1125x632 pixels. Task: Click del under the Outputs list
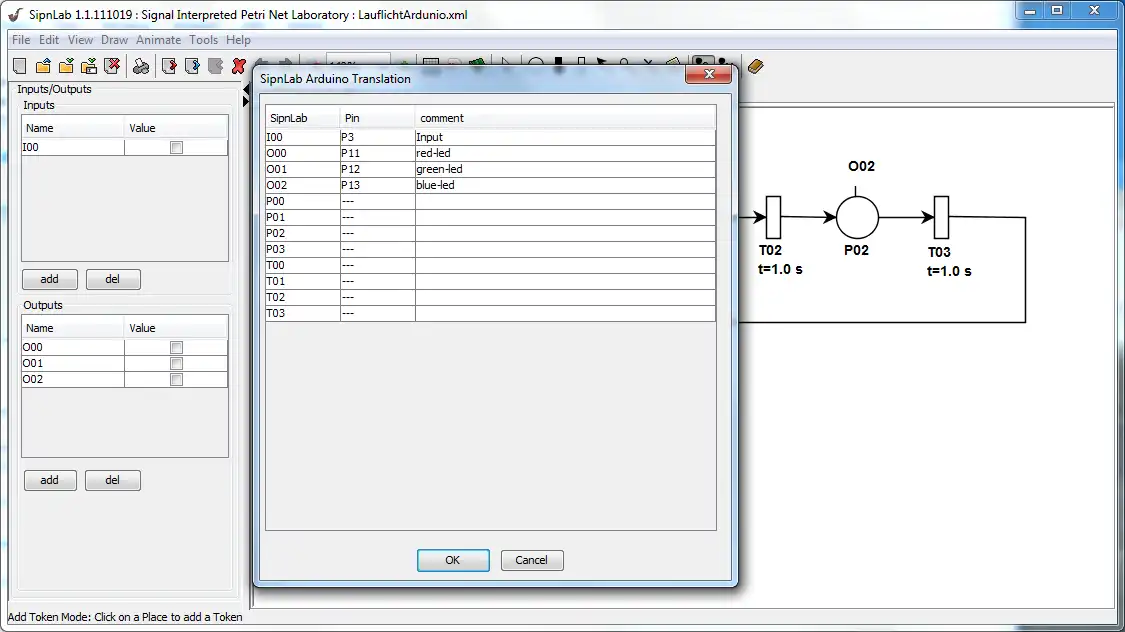tap(113, 480)
